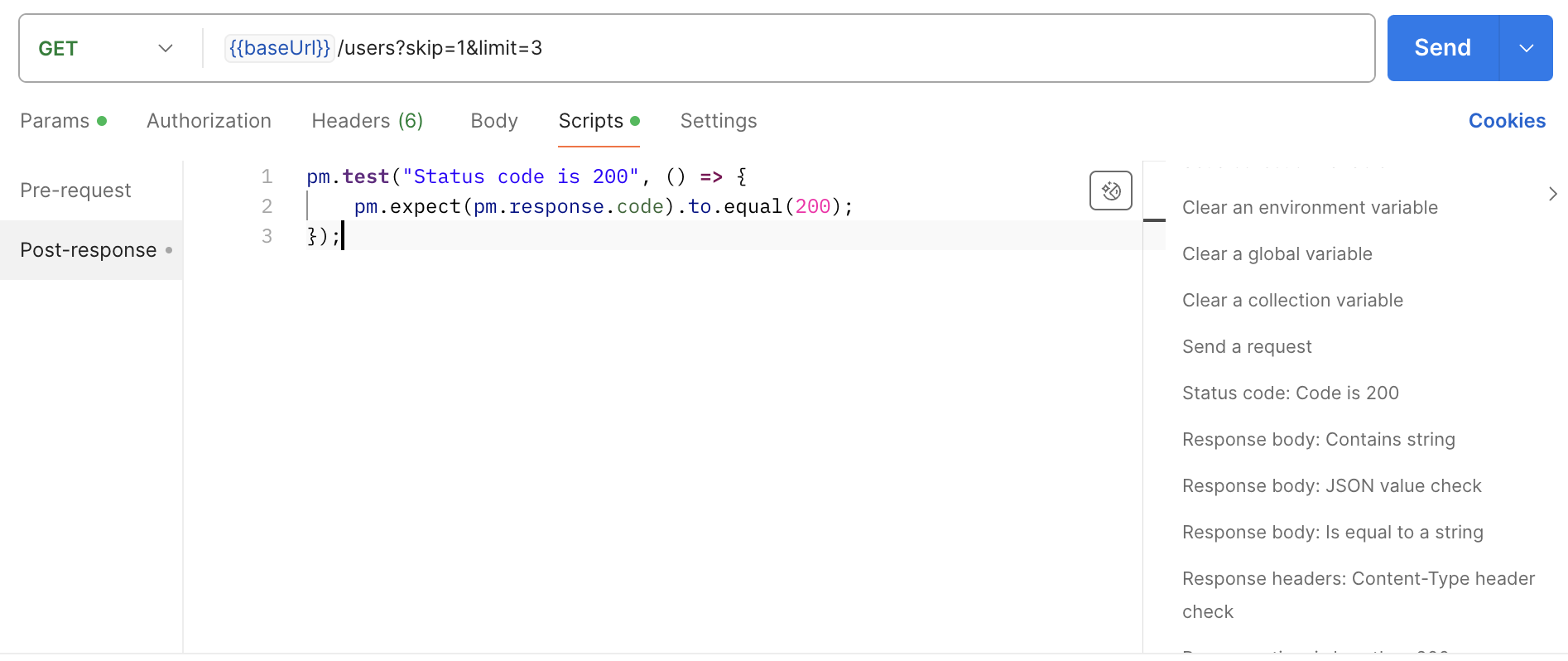Open the Cookies link
The height and width of the screenshot is (661, 1568).
1506,121
